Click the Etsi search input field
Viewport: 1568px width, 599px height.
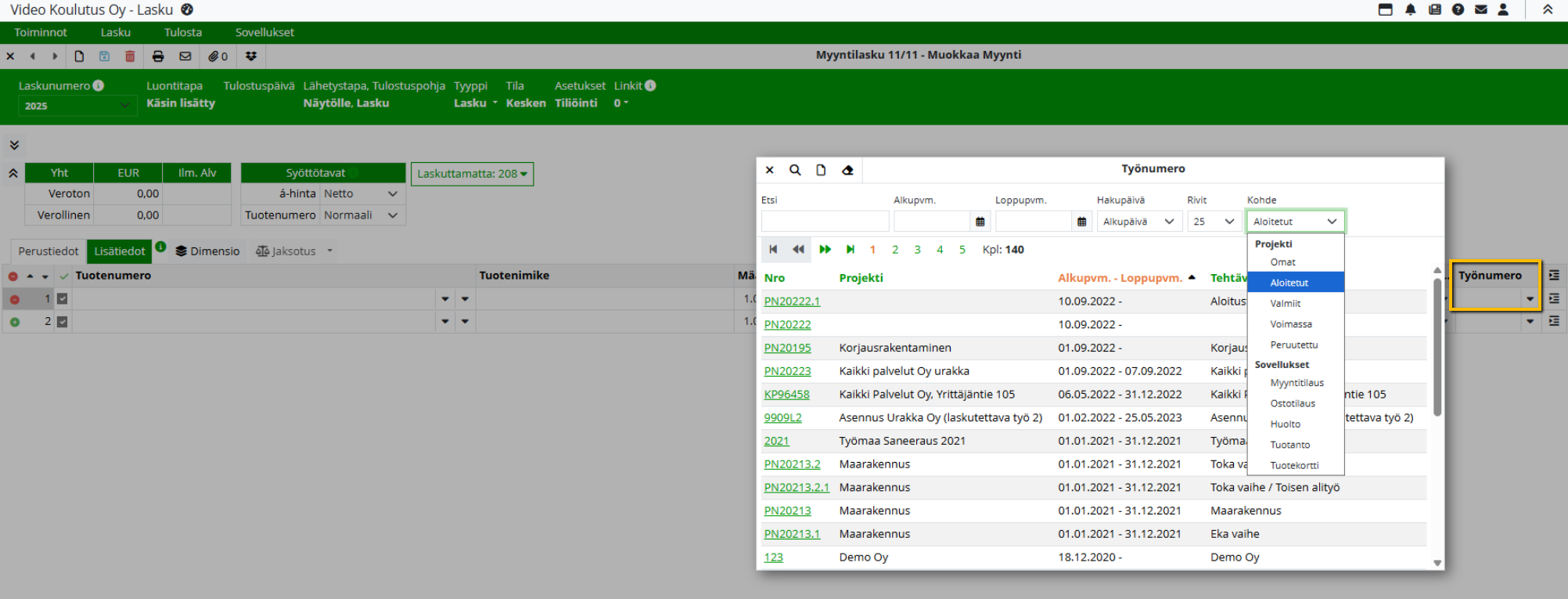tap(825, 222)
